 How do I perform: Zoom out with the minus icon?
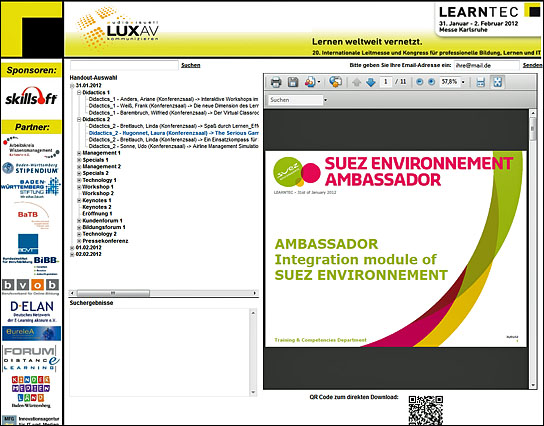419,82
